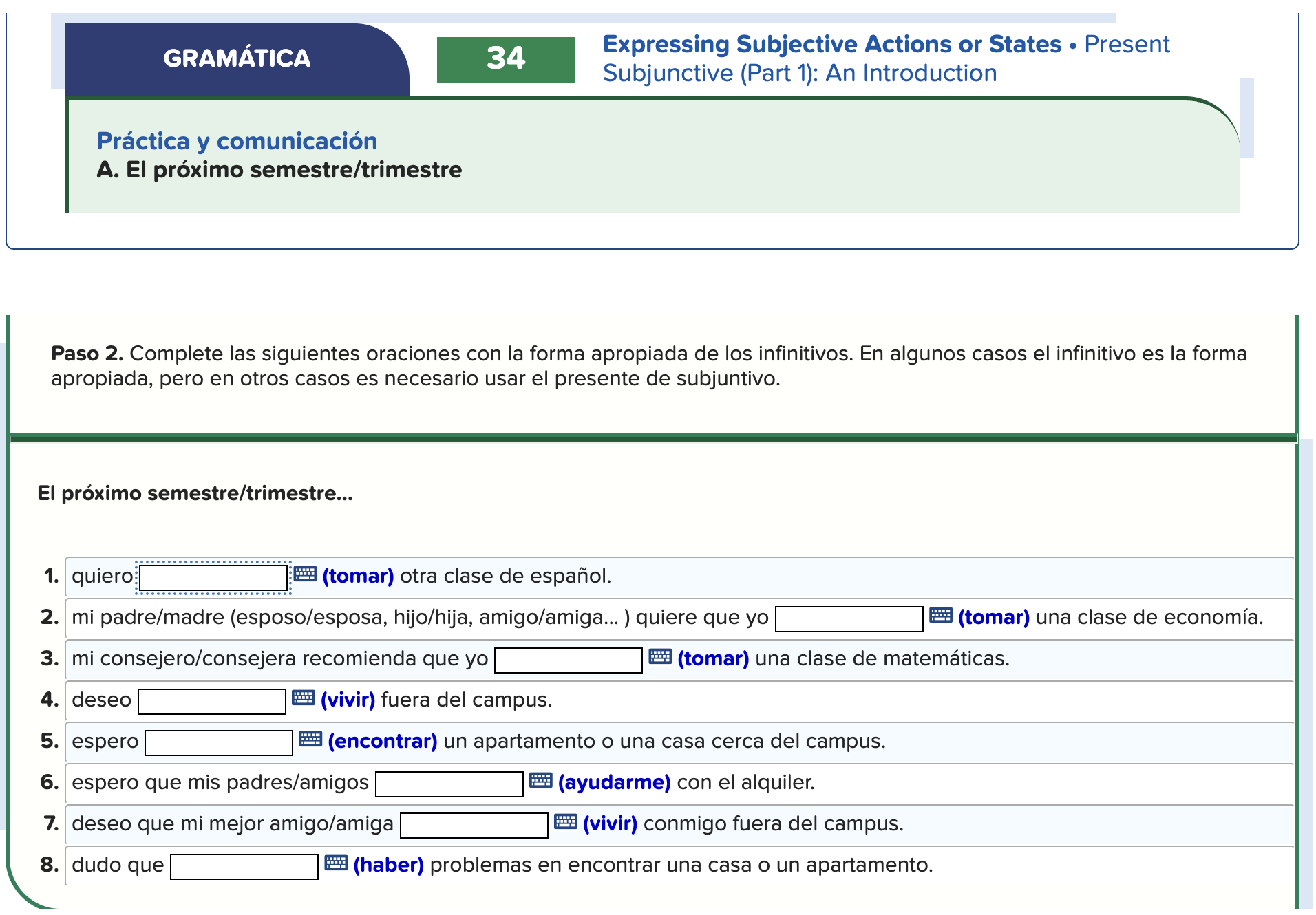This screenshot has height=915, width=1316.
Task: Click the (vivir) hint in item 7
Action: click(611, 823)
